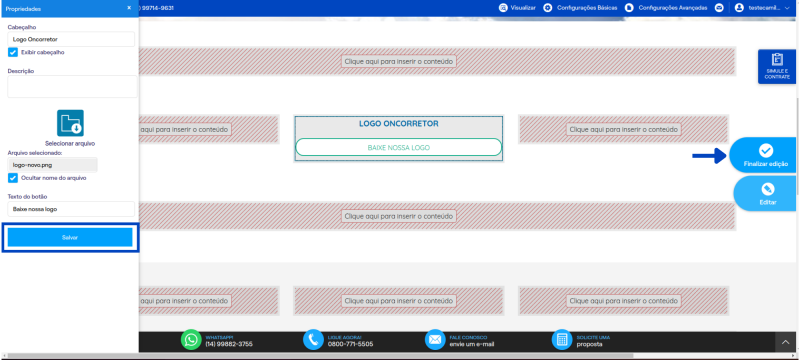This screenshot has height=360, width=800.
Task: Click the Visualizar menu label
Action: [x=523, y=8]
